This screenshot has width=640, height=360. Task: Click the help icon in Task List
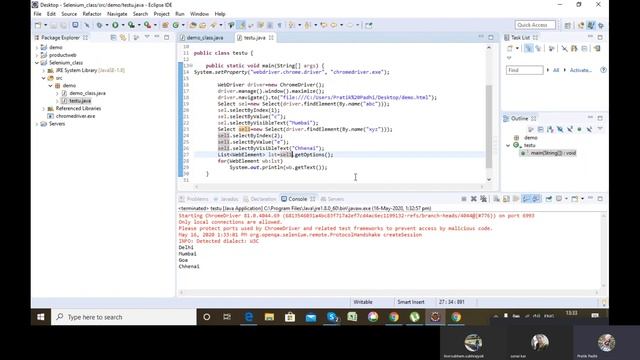603,70
